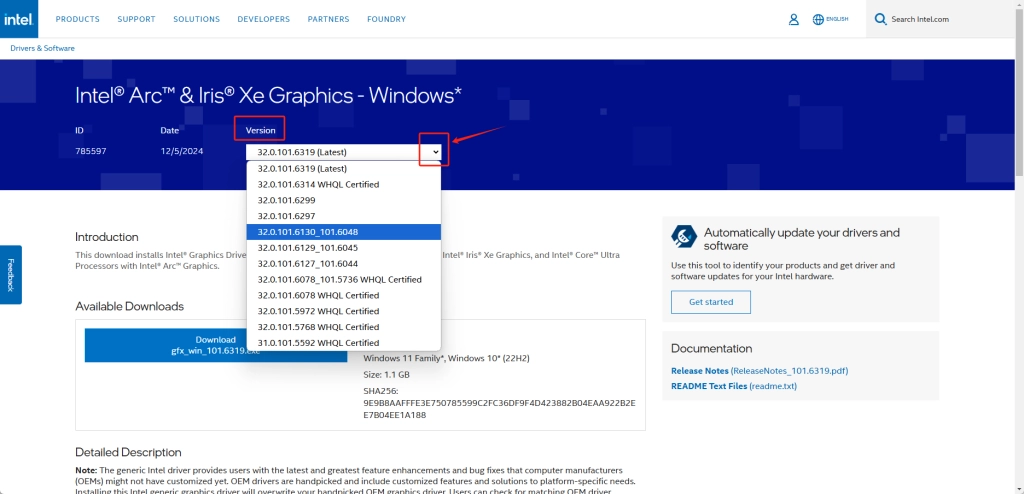This screenshot has height=494, width=1024.
Task: Click the page title Intel Arc & Iris Xe Graphics
Action: [268, 95]
